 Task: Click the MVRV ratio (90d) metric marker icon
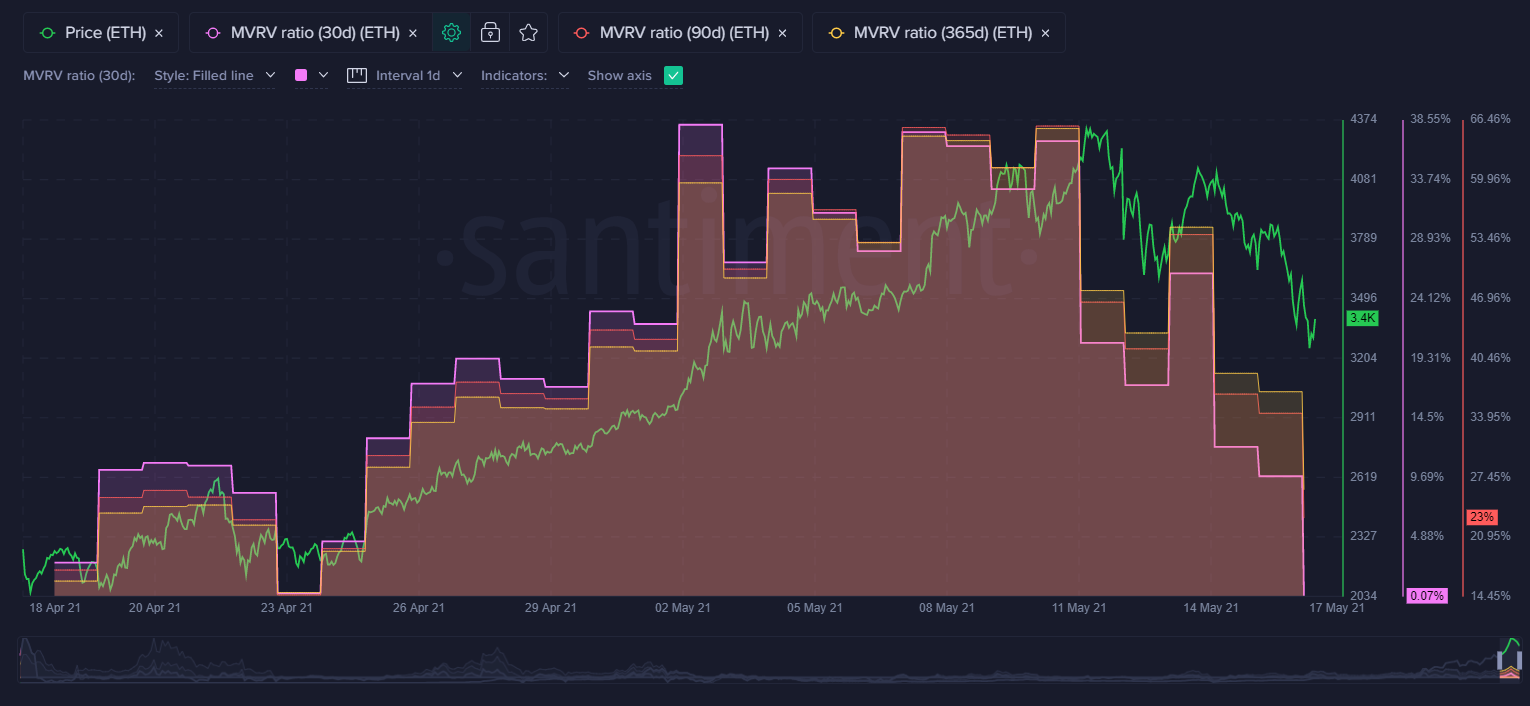click(581, 32)
